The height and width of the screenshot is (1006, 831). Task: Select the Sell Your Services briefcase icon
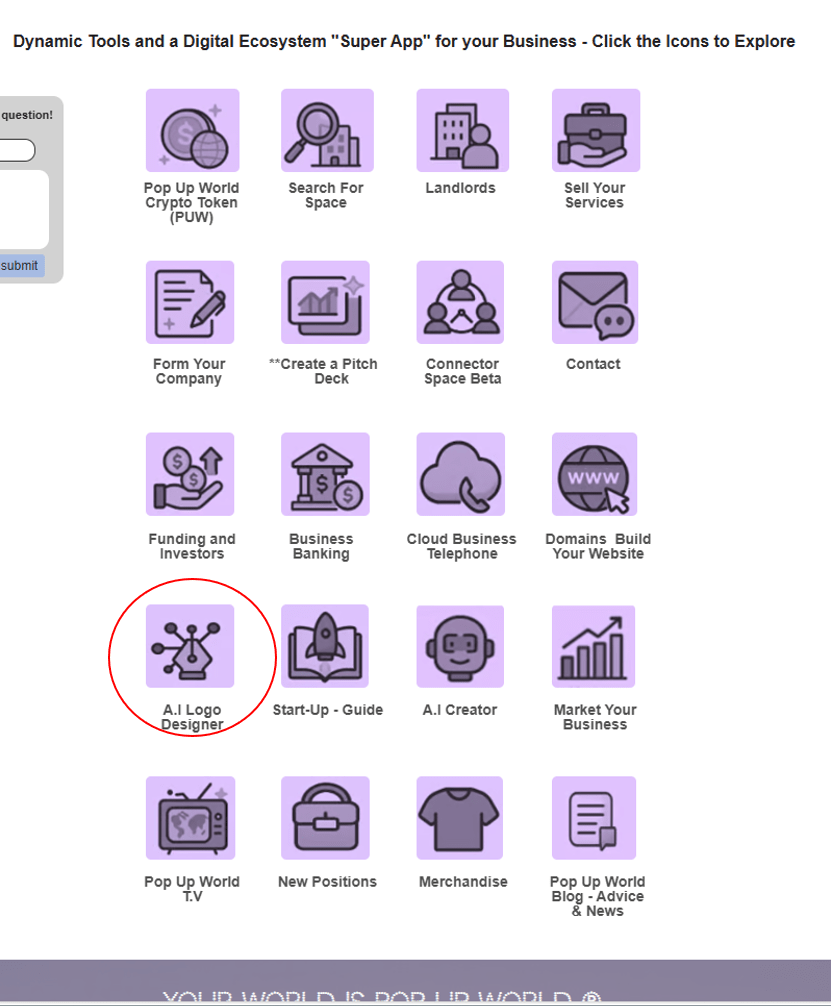[596, 131]
